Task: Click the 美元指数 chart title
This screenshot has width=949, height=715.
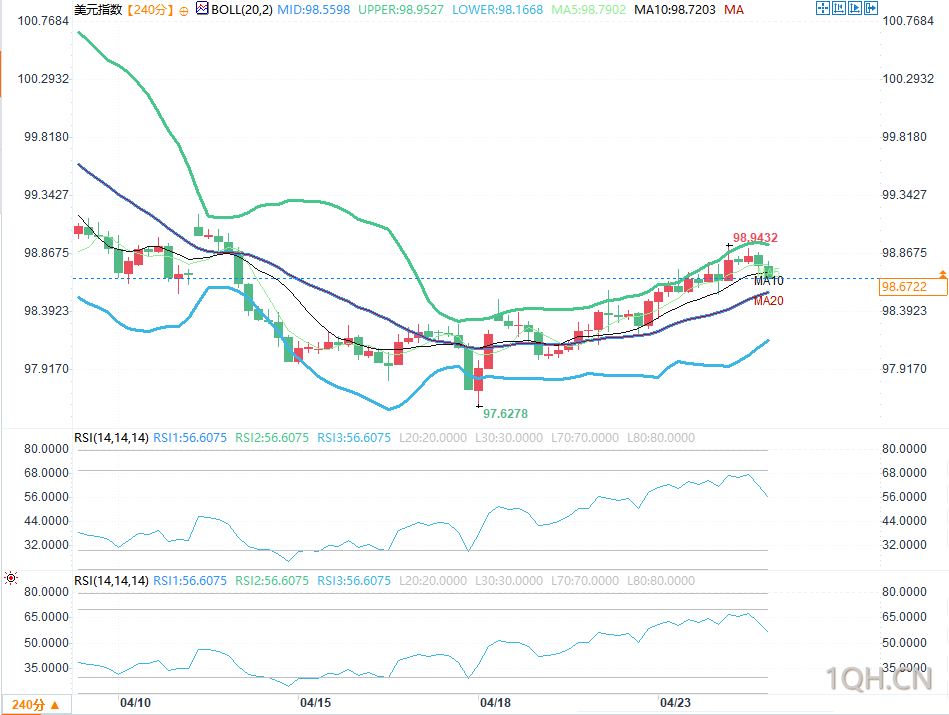Action: (x=98, y=9)
